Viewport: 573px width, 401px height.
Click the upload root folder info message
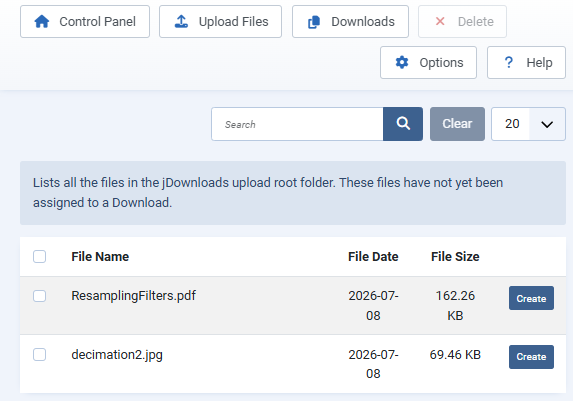tap(293, 193)
